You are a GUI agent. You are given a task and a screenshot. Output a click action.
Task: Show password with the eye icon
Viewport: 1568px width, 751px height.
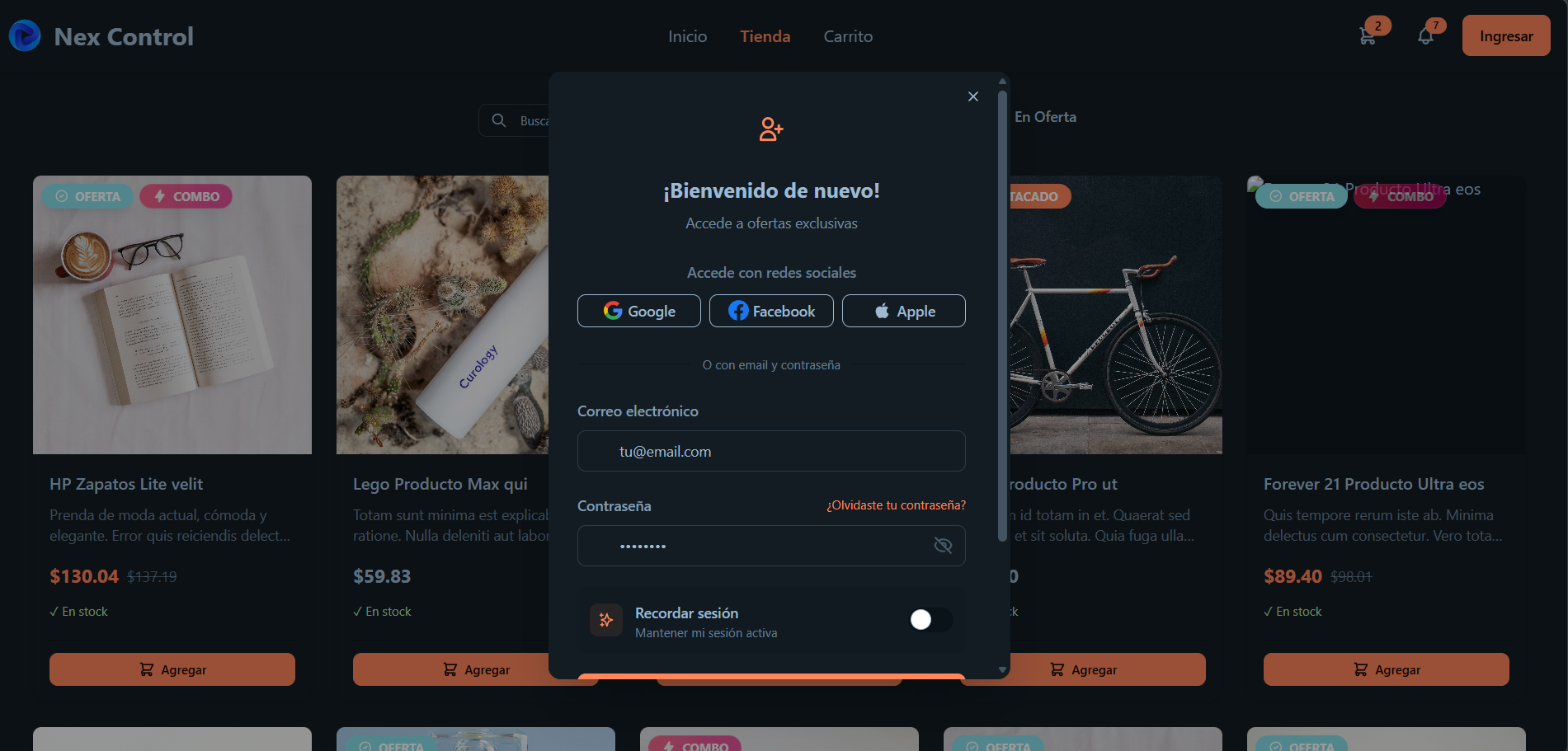point(943,546)
